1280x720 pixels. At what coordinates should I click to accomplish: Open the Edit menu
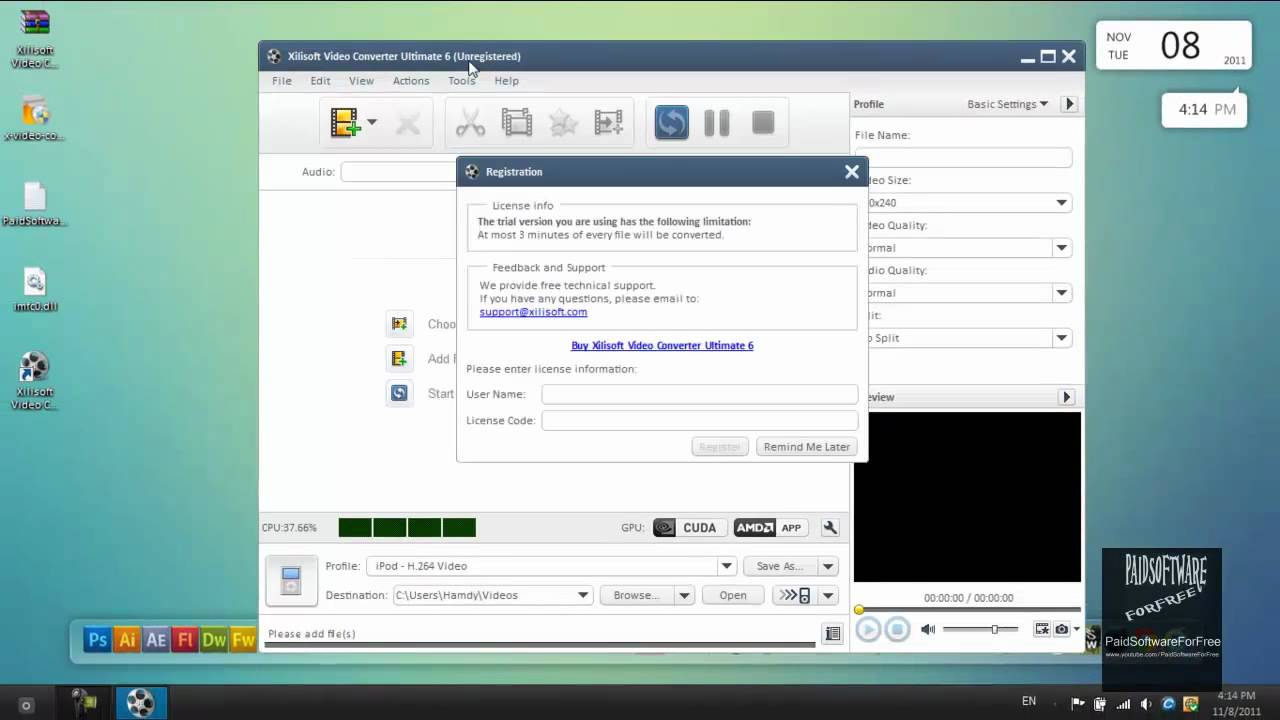tap(320, 81)
